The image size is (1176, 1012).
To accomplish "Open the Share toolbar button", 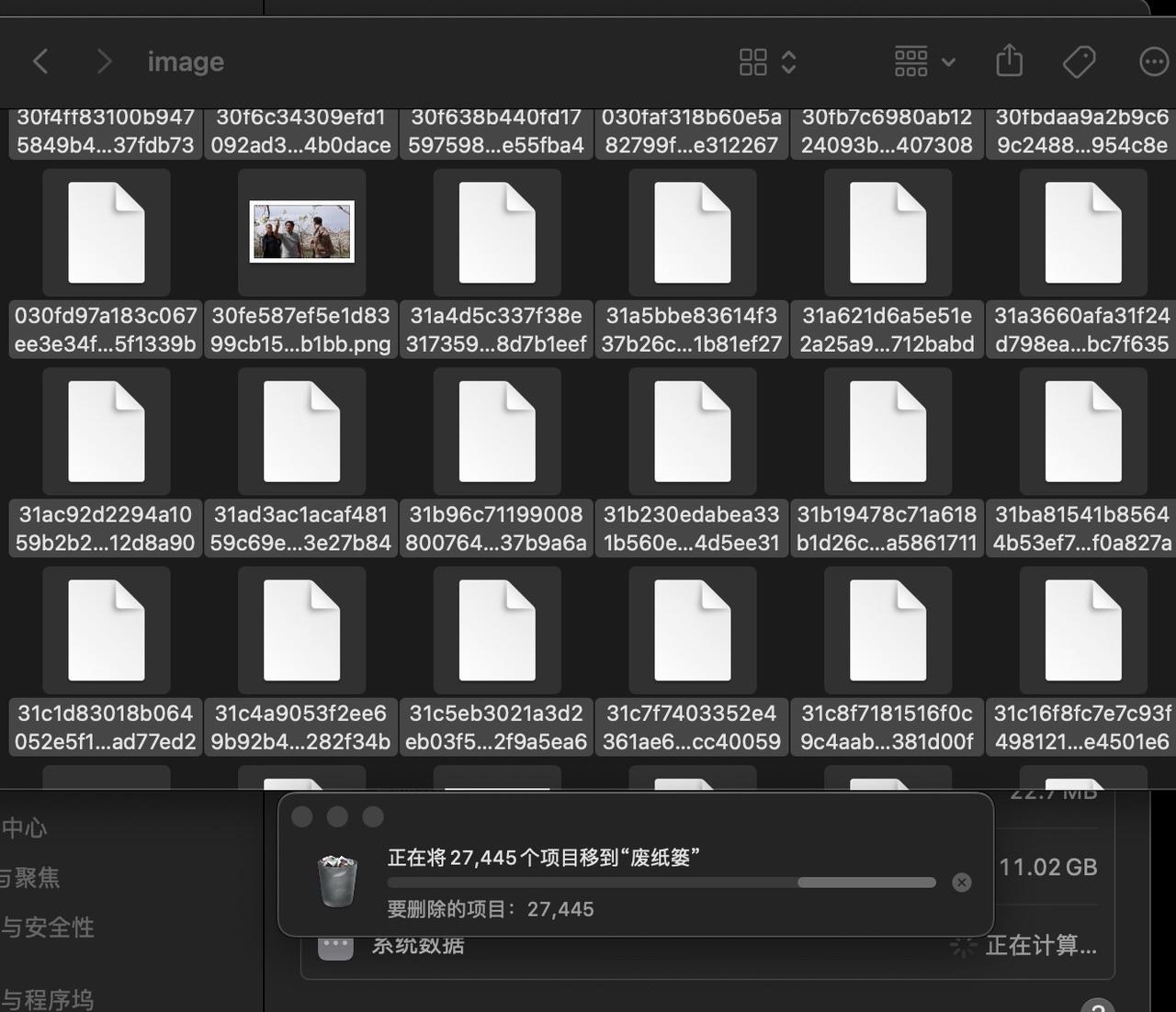I will point(1009,62).
